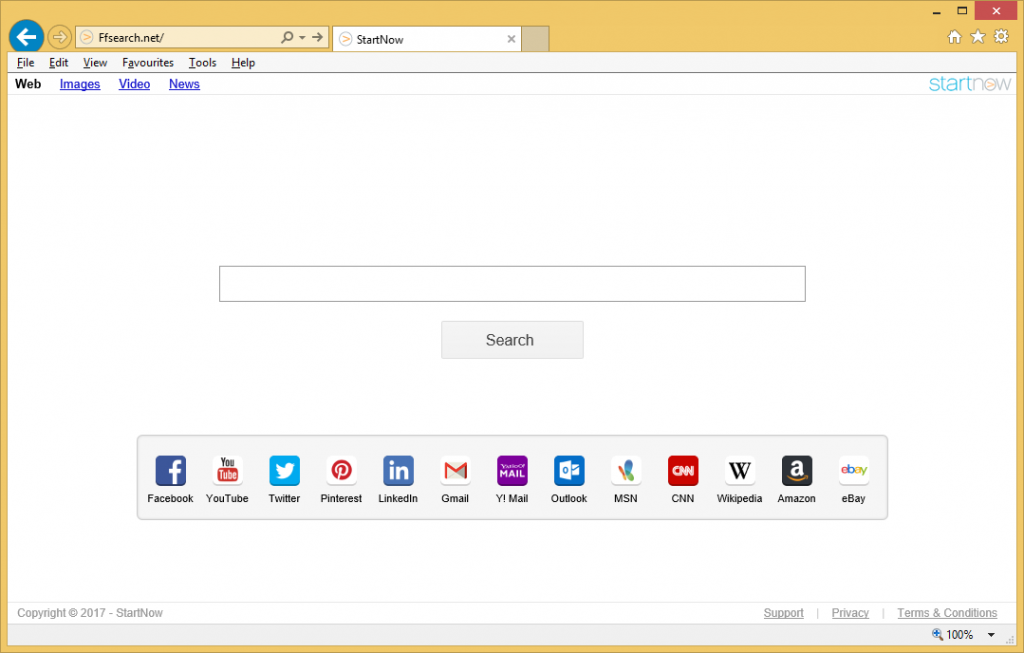Switch to the Images search tab

coord(80,84)
